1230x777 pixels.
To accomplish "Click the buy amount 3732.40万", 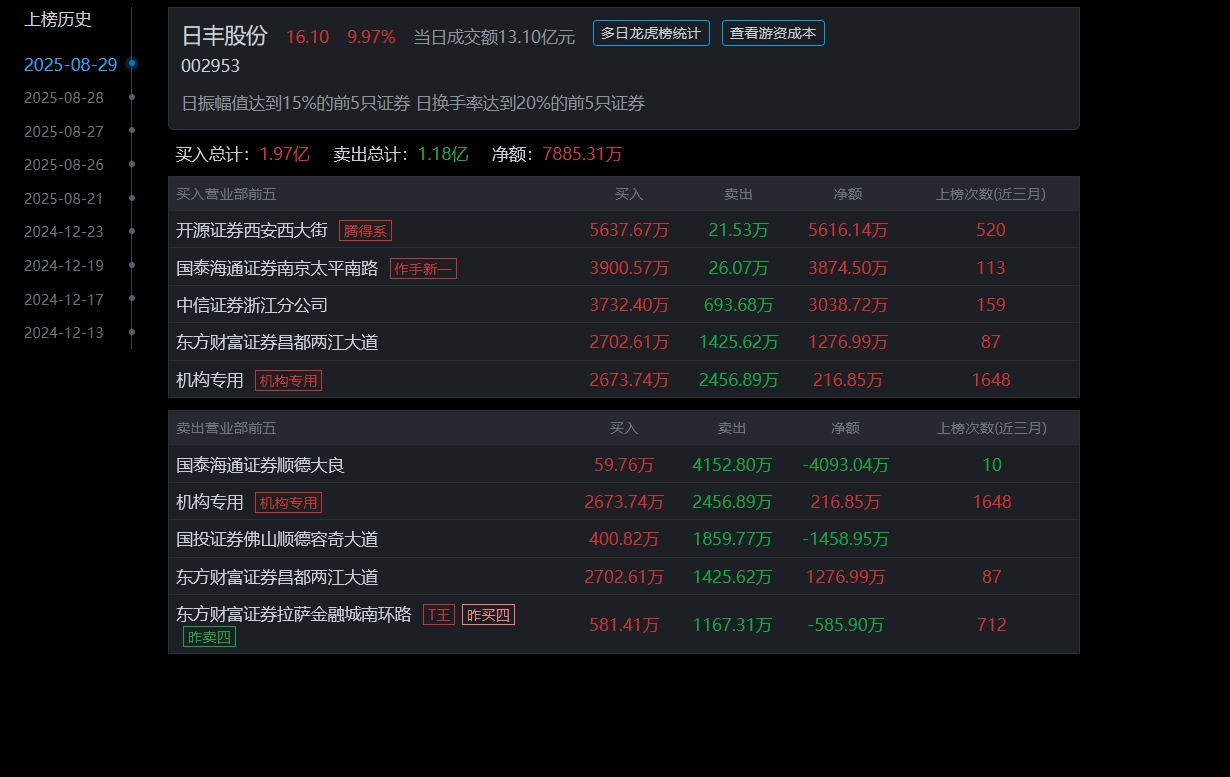I will pyautogui.click(x=629, y=305).
